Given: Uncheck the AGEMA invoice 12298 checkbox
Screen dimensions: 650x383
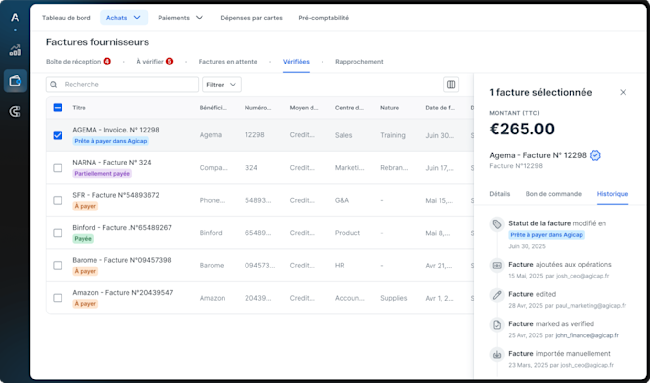Looking at the screenshot, I should (58, 135).
